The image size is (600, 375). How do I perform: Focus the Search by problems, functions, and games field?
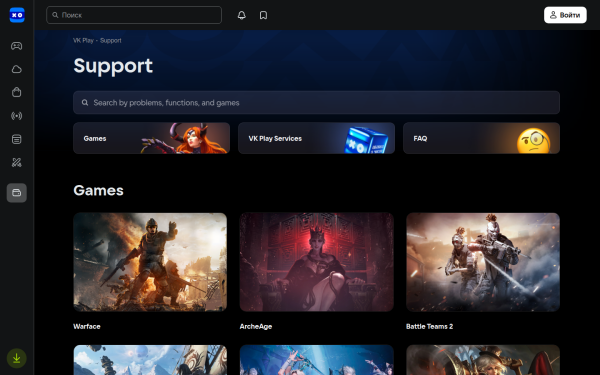(x=316, y=103)
